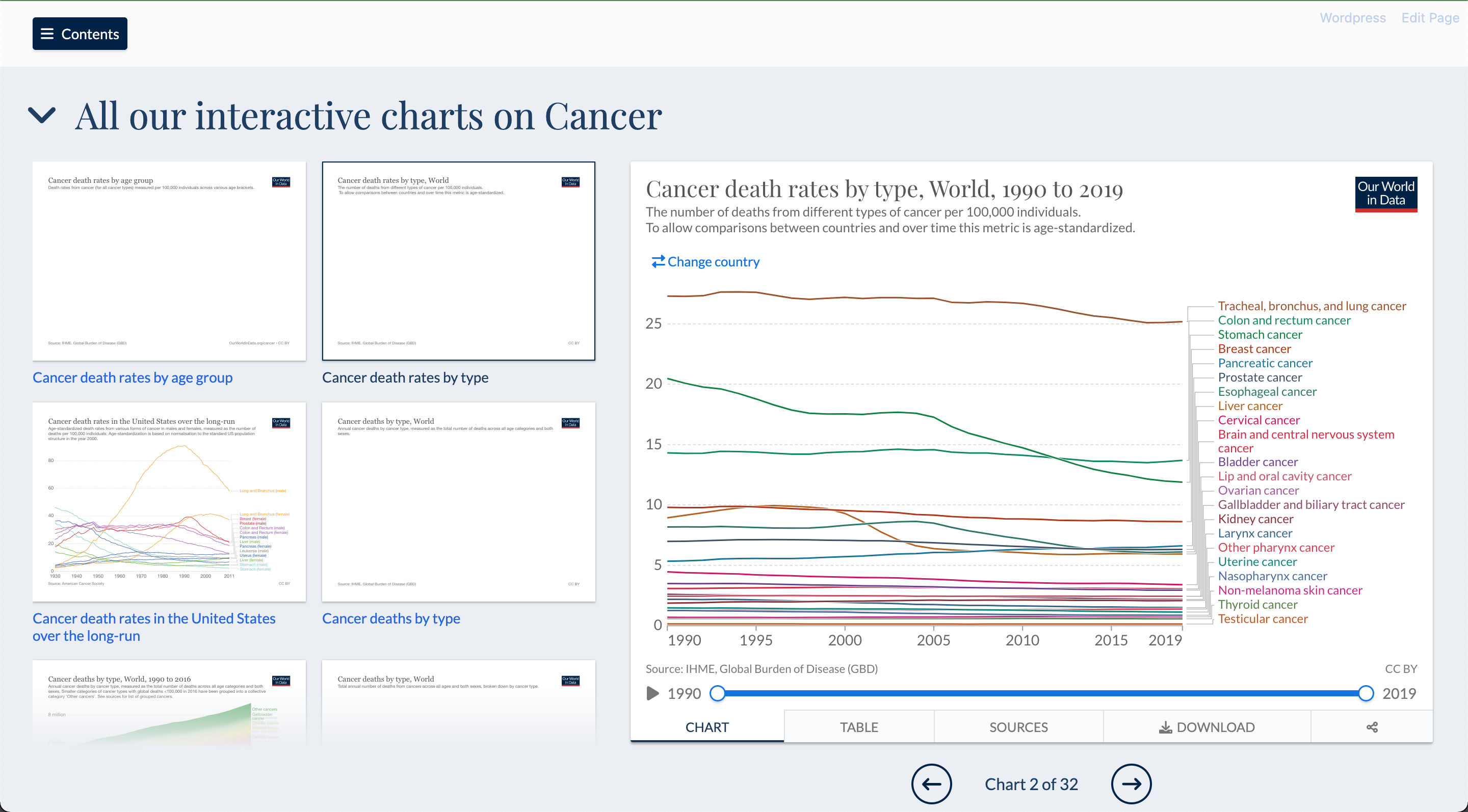1468x812 pixels.
Task: Go to next chart with right arrow
Action: coord(1131,784)
